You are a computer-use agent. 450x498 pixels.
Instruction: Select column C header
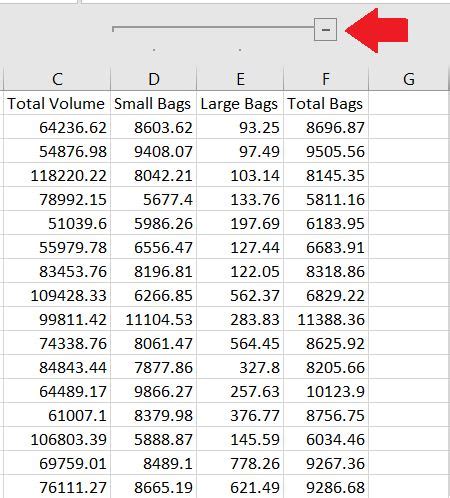point(57,79)
